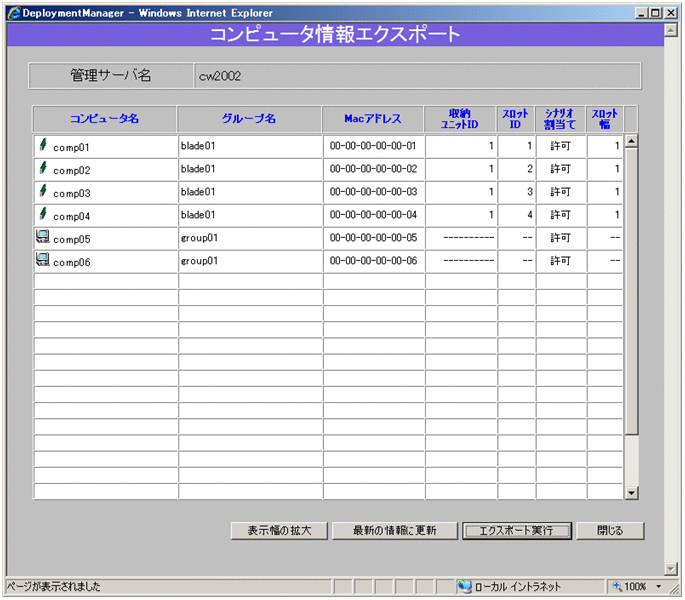The image size is (685, 600).
Task: Sort by Macアドレス column header
Action: pyautogui.click(x=372, y=119)
